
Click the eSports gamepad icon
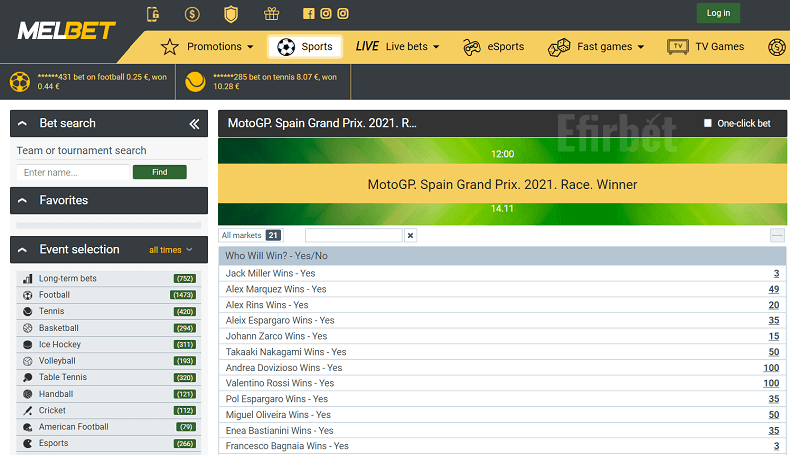(472, 47)
